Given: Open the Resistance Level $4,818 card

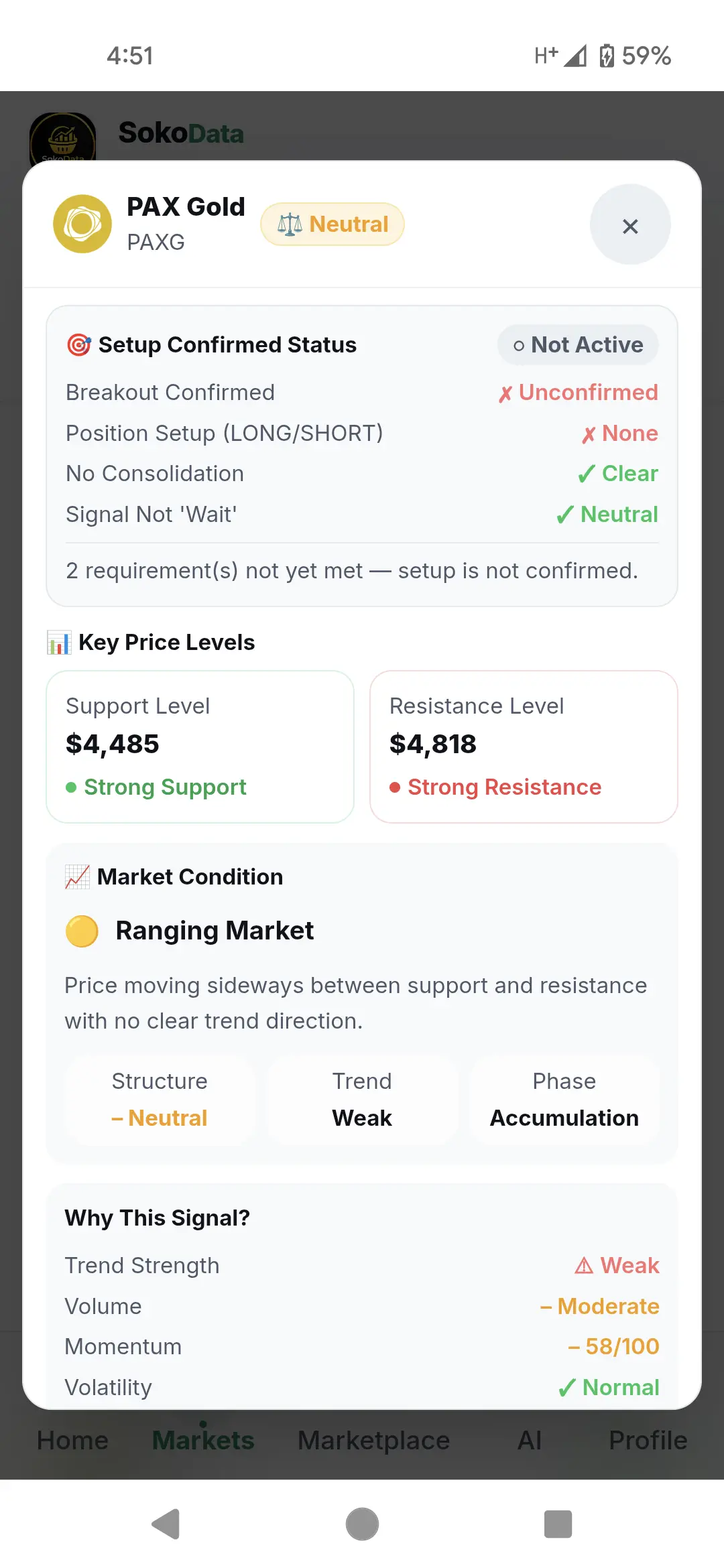Looking at the screenshot, I should click(x=524, y=746).
